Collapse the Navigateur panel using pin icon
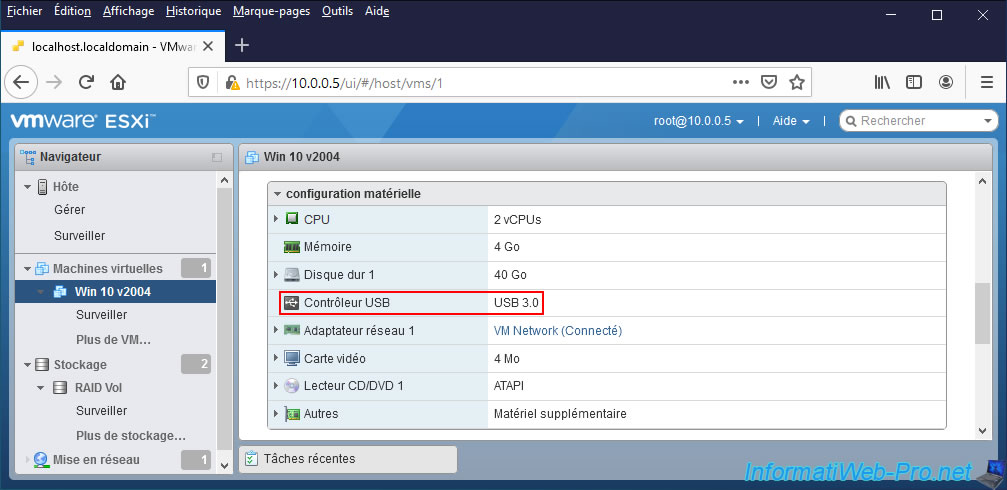This screenshot has width=1007, height=490. [x=216, y=157]
